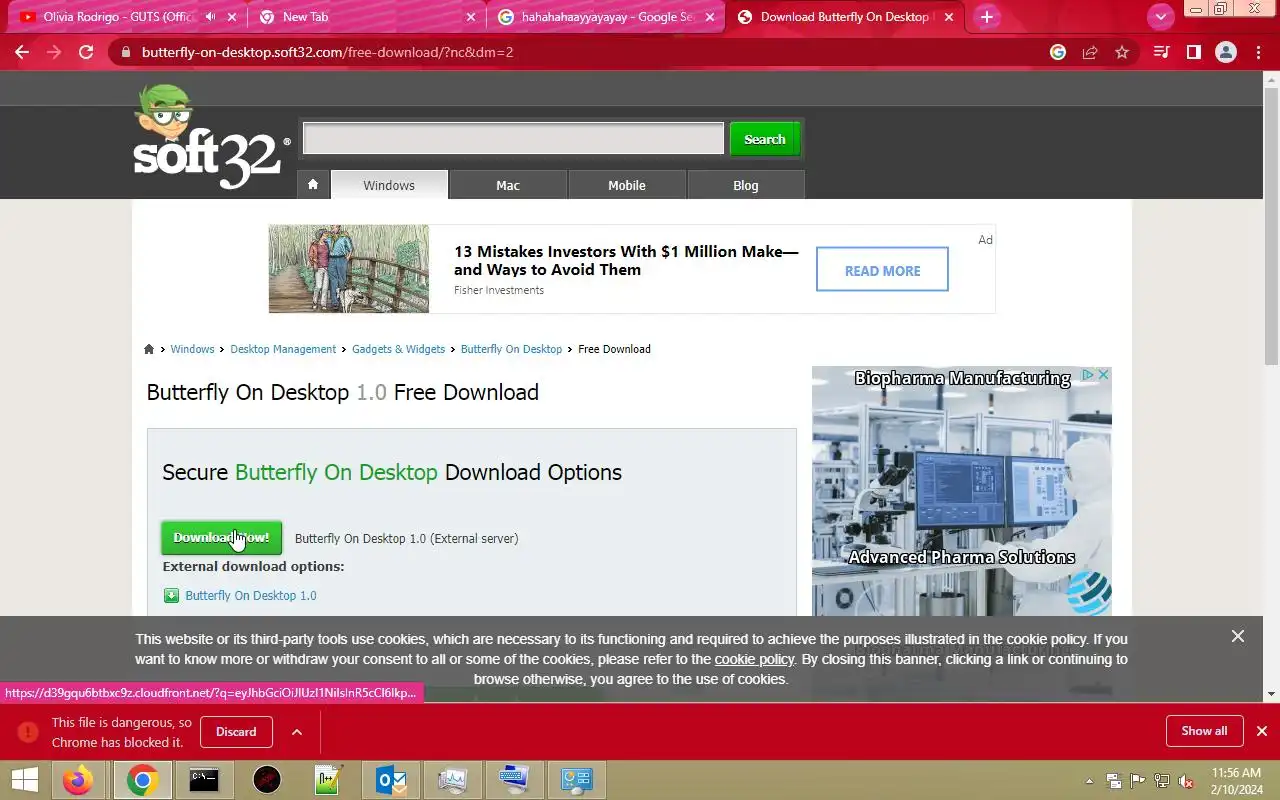
Task: Select the New Tab tab
Action: 367,17
